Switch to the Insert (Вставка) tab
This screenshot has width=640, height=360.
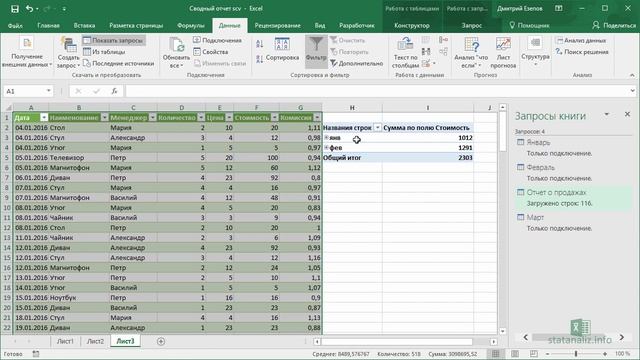coord(84,25)
